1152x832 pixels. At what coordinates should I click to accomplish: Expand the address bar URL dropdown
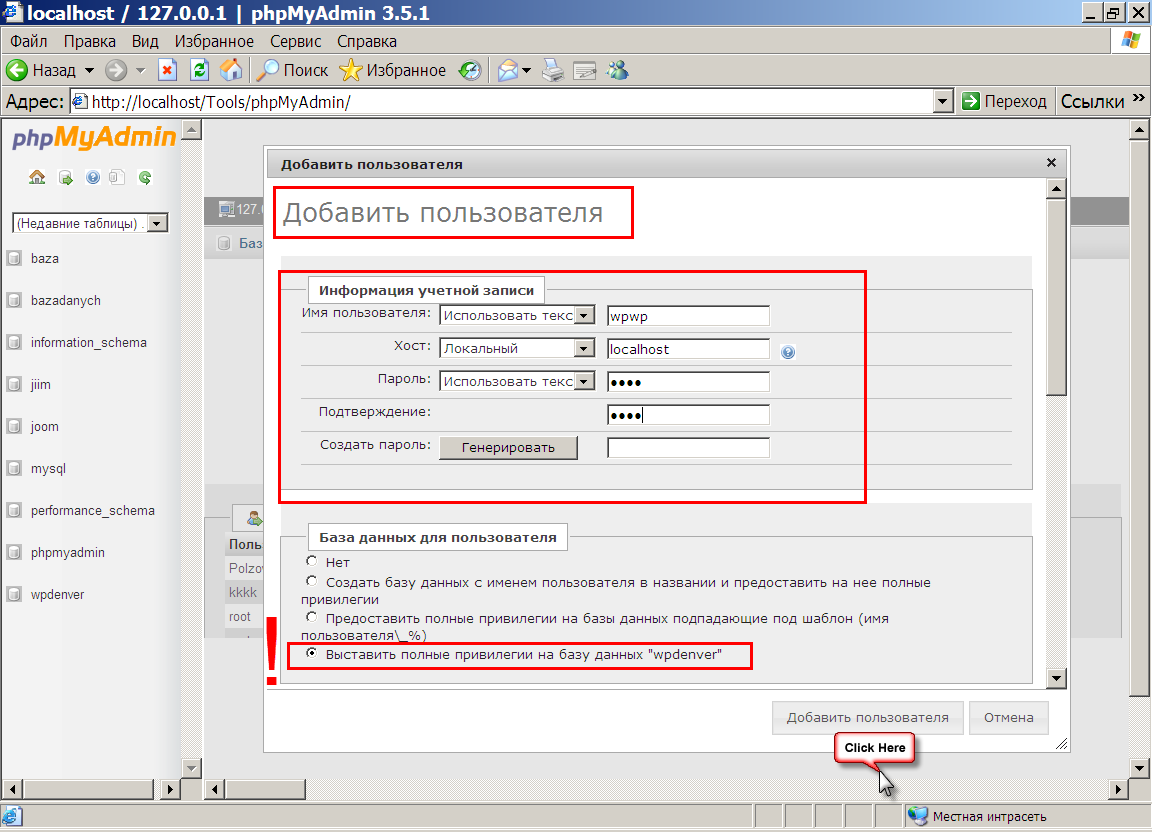[x=943, y=101]
